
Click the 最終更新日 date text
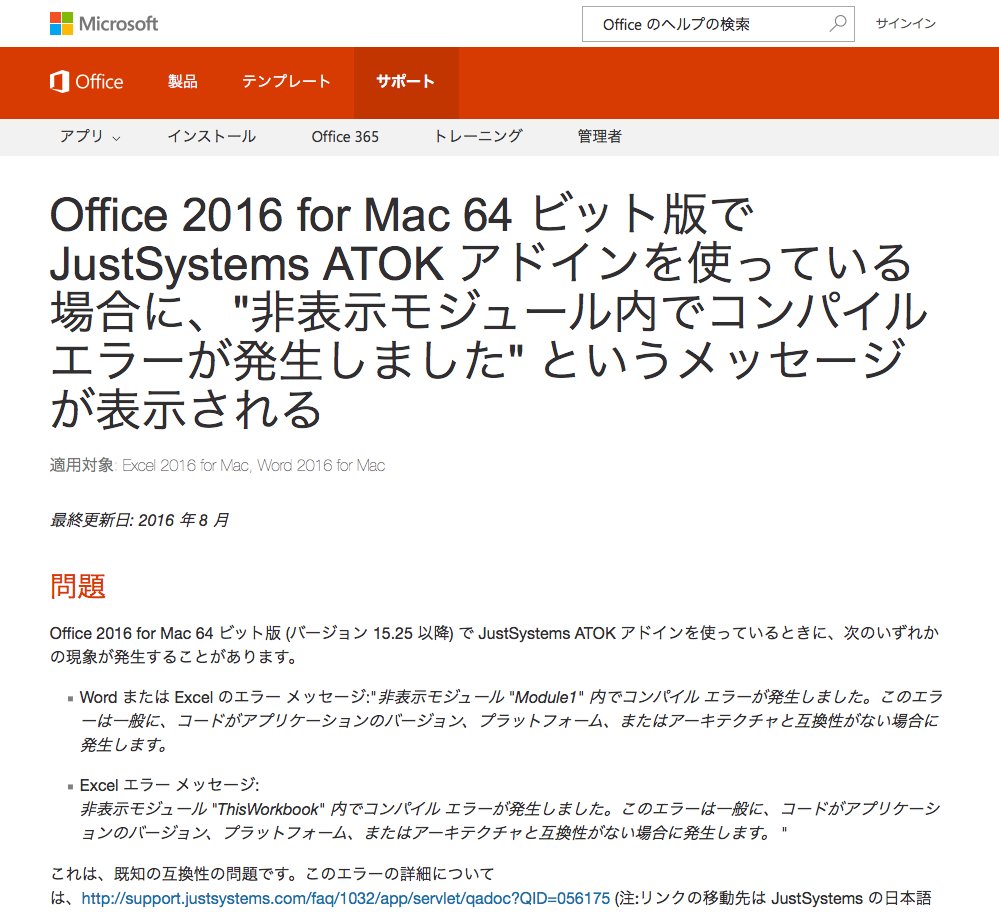(140, 521)
